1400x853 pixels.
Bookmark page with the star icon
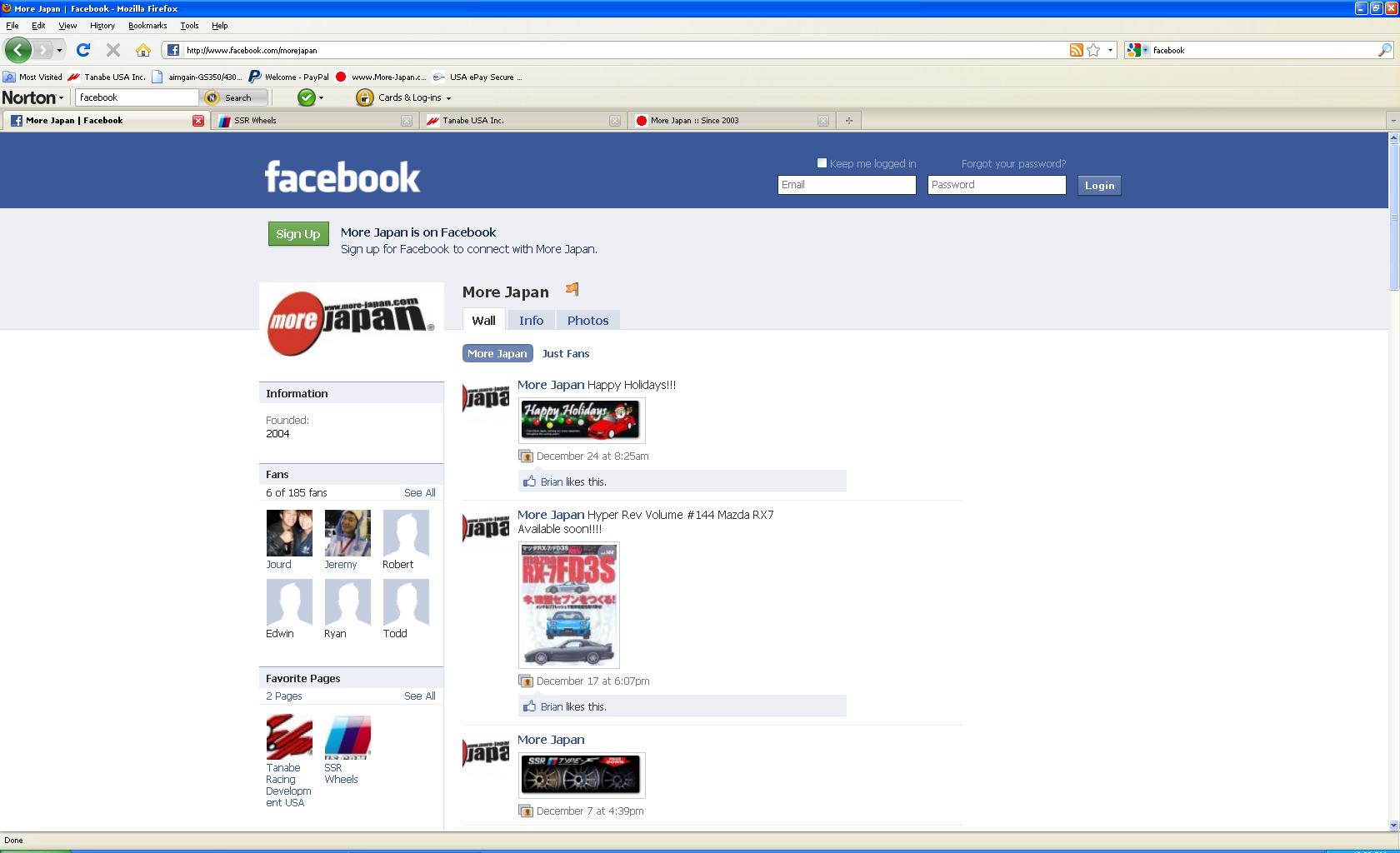click(1093, 50)
